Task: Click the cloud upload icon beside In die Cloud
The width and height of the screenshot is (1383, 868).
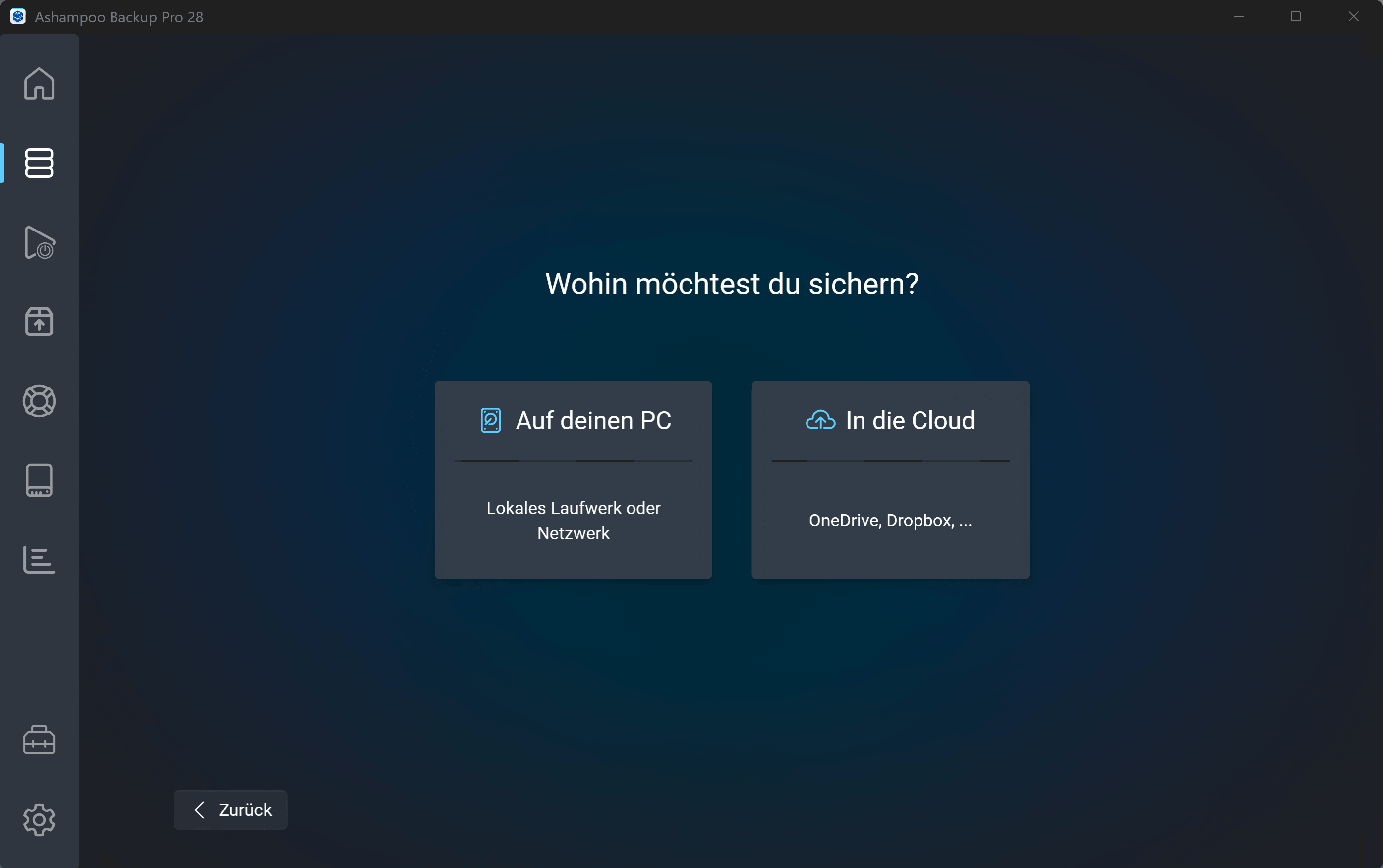Action: tap(820, 420)
